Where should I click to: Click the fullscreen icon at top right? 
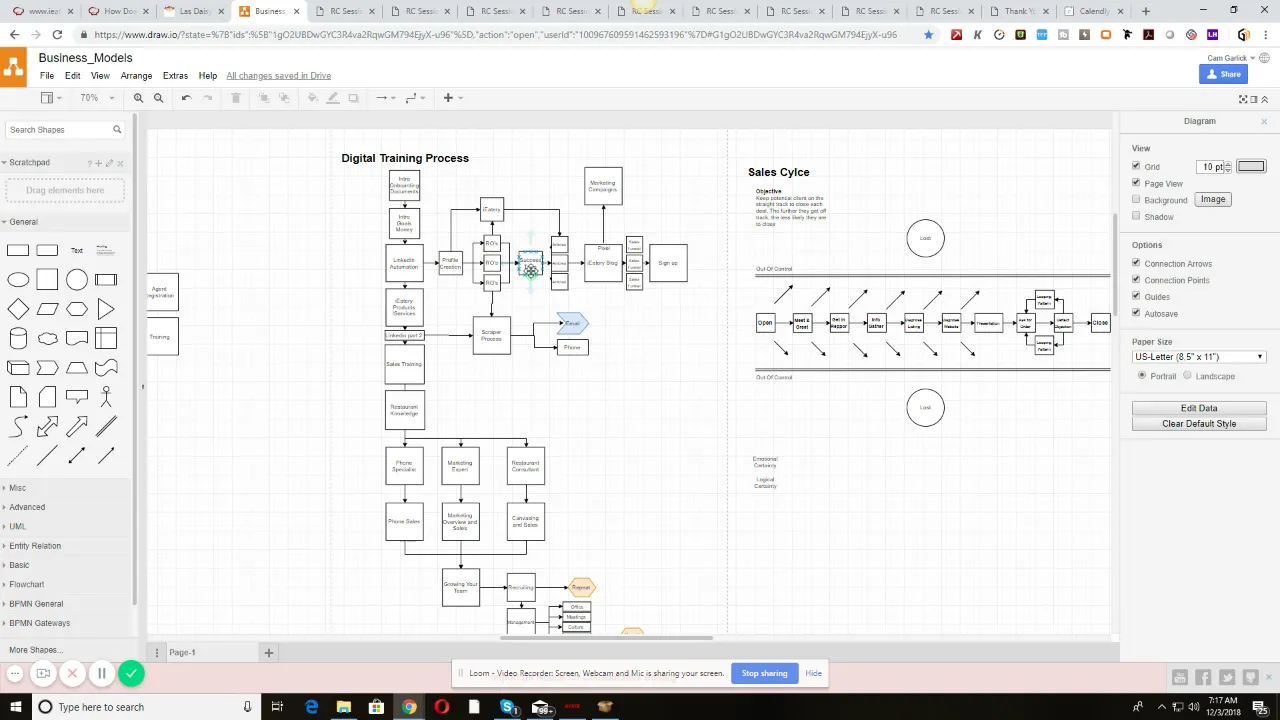pos(1243,99)
